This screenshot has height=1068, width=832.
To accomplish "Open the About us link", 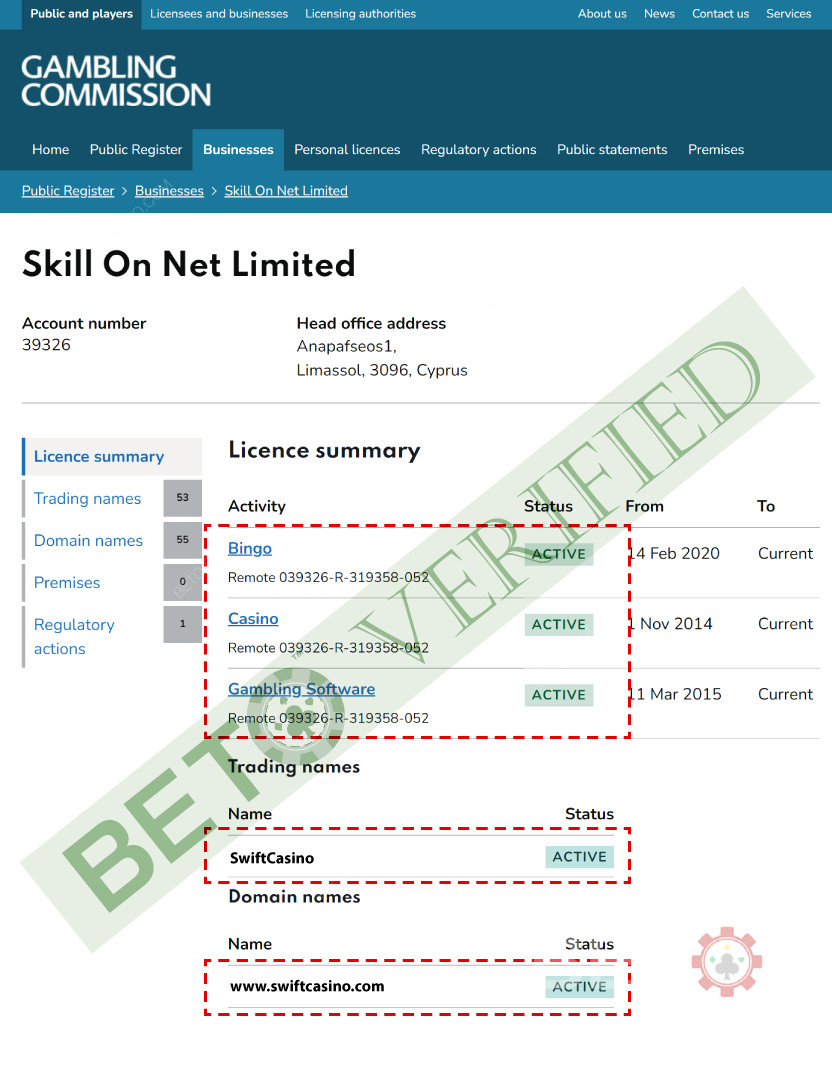I will (602, 14).
